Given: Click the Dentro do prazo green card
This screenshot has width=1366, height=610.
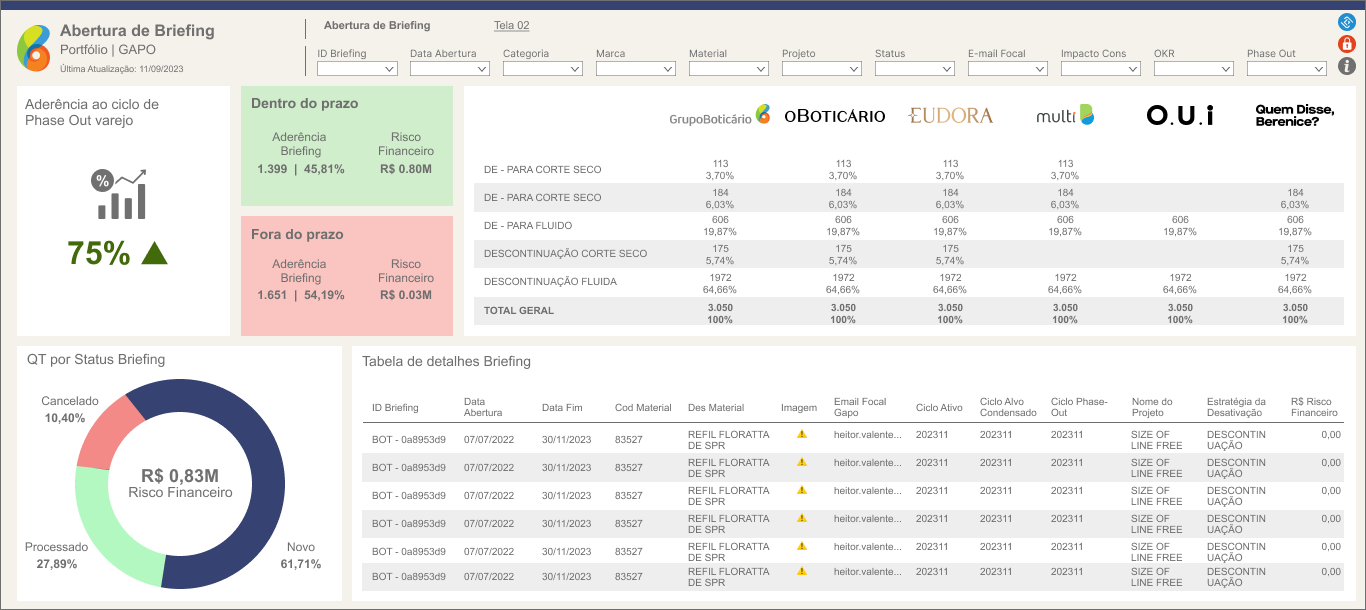Looking at the screenshot, I should [x=346, y=146].
